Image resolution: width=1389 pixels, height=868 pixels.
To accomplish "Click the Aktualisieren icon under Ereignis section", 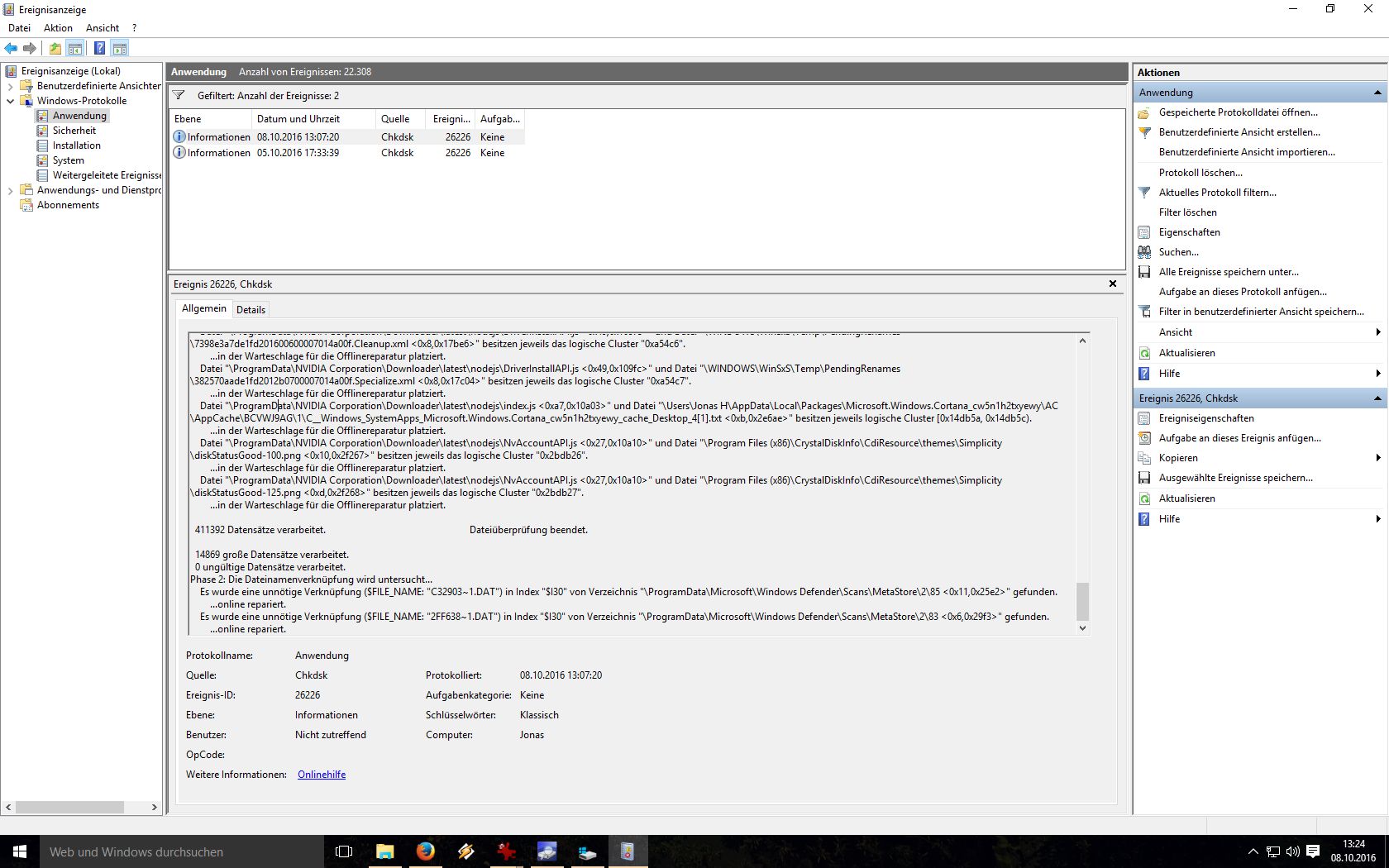I will click(x=1144, y=498).
